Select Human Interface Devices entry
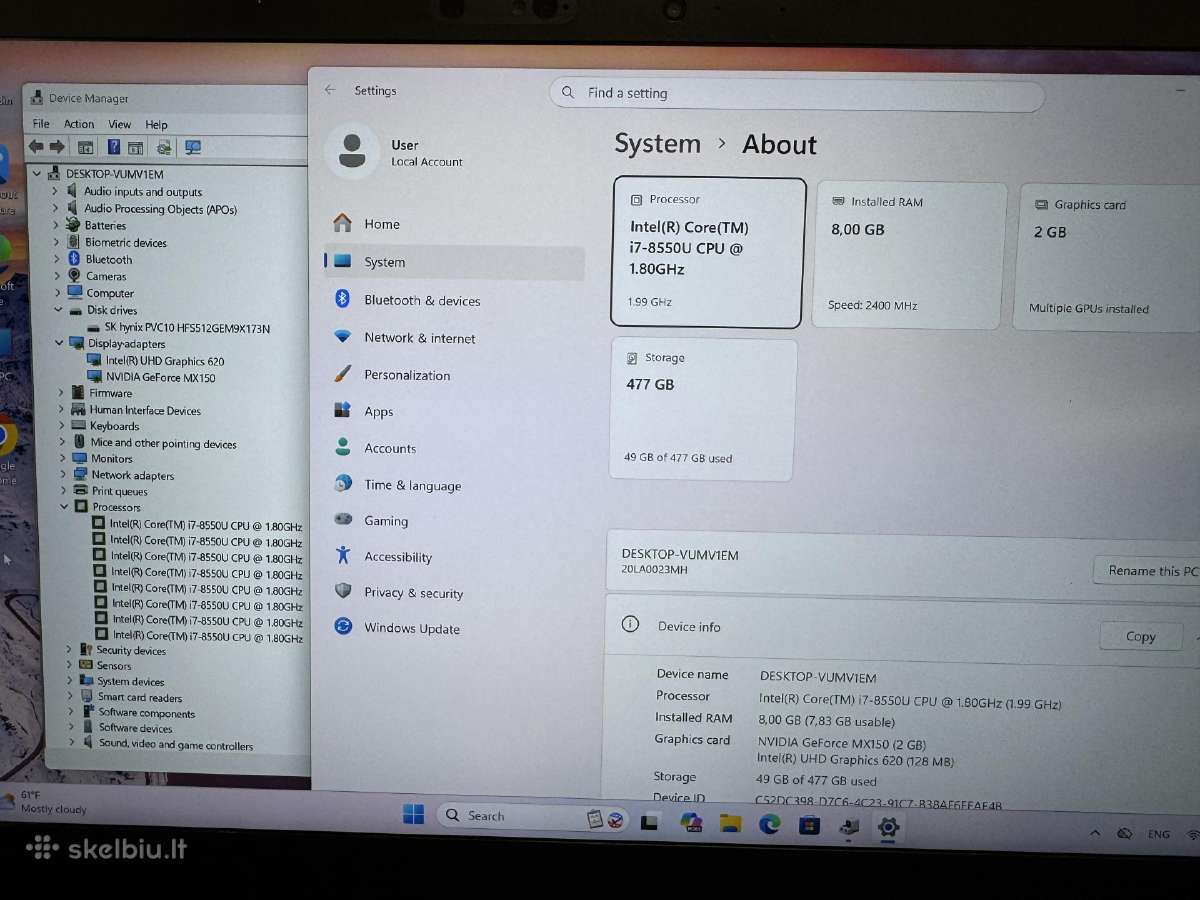The image size is (1200, 900). coord(145,410)
